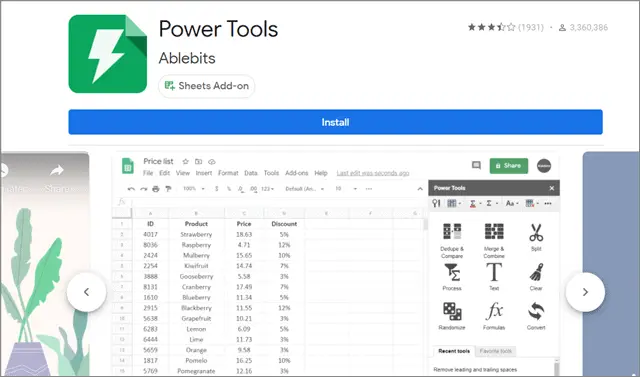Open the 123 number format dropdown
The image size is (640, 377).
click(268, 189)
